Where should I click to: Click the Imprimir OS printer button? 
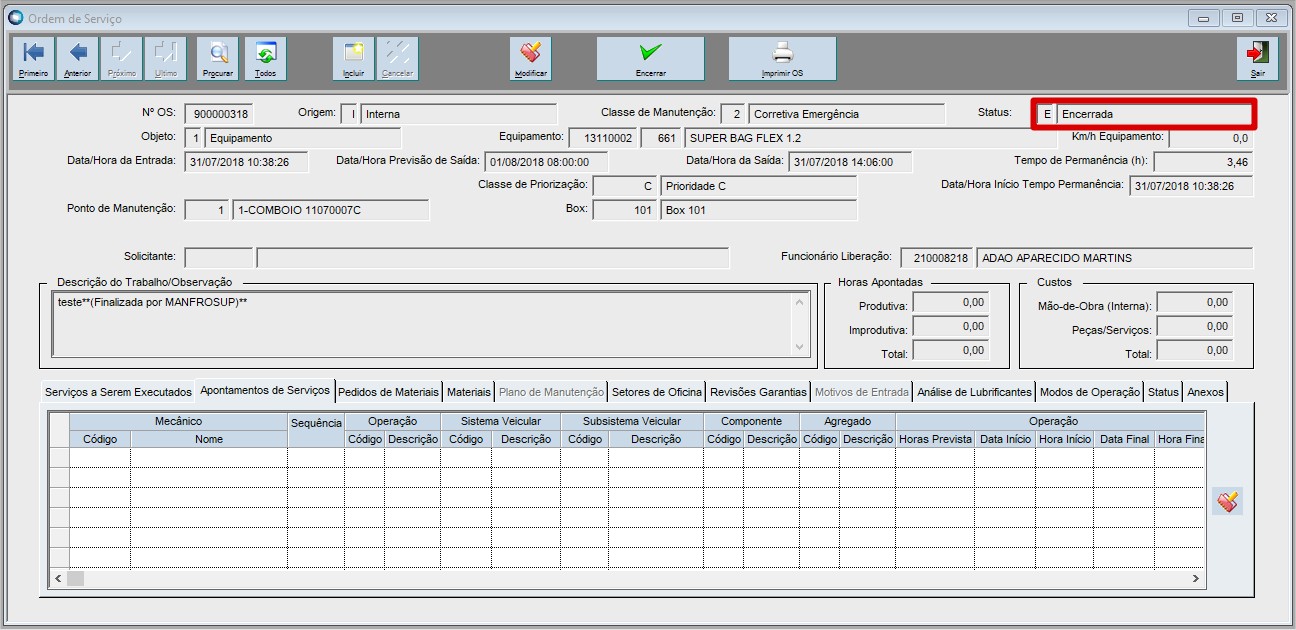782,59
